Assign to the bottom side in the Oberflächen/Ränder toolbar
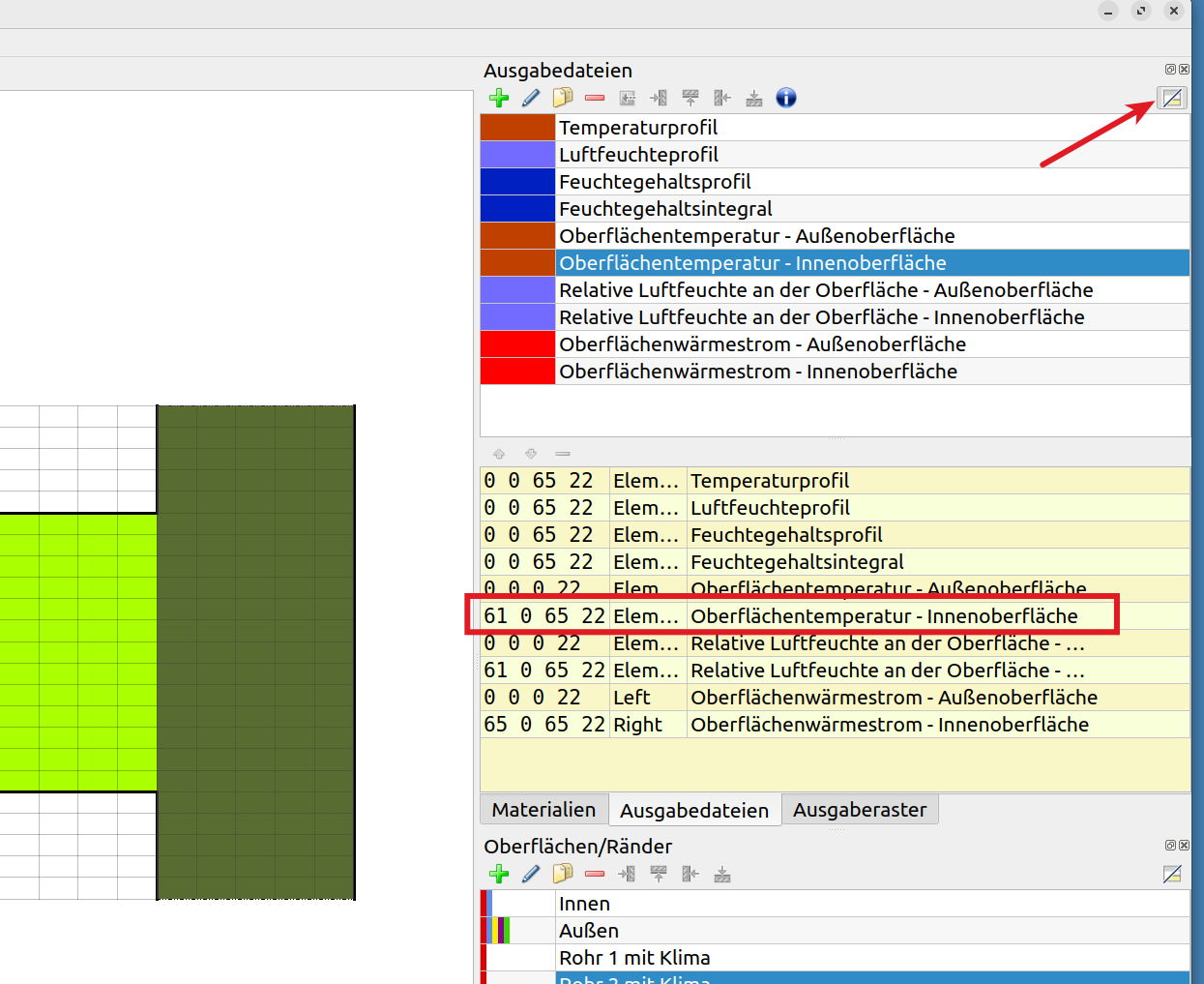Image resolution: width=1204 pixels, height=984 pixels. pos(722,875)
